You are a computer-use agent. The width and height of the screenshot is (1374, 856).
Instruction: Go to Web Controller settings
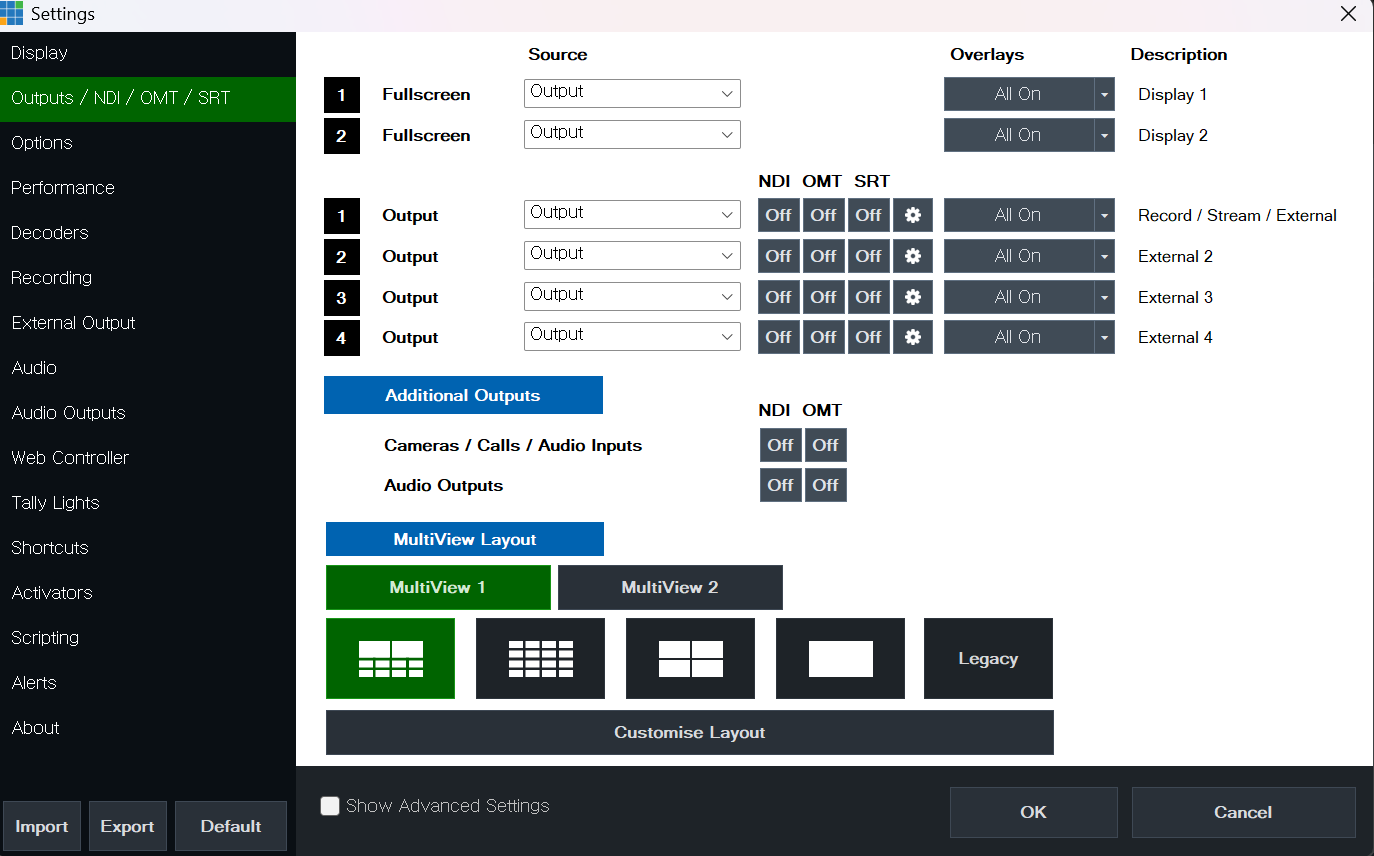click(x=148, y=458)
